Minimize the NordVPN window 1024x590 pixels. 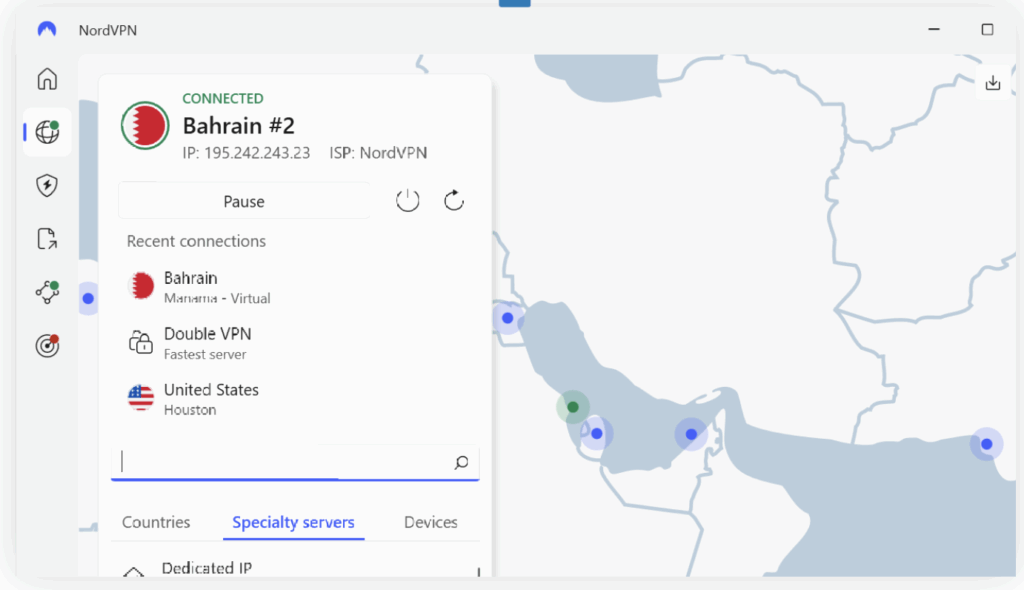click(934, 29)
